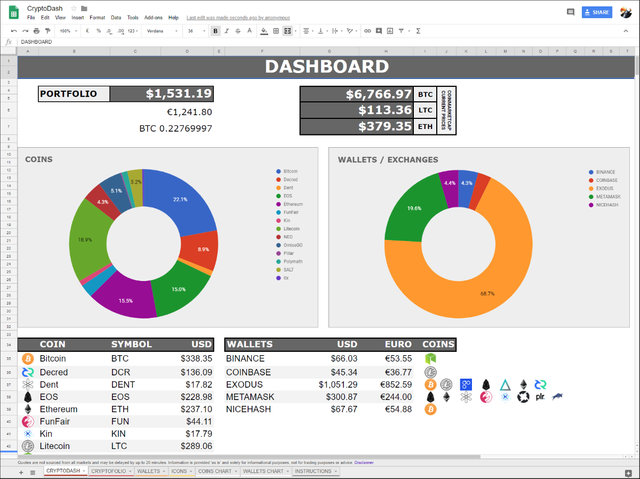This screenshot has height=479, width=640.
Task: Toggle bold formatting
Action: [x=216, y=31]
